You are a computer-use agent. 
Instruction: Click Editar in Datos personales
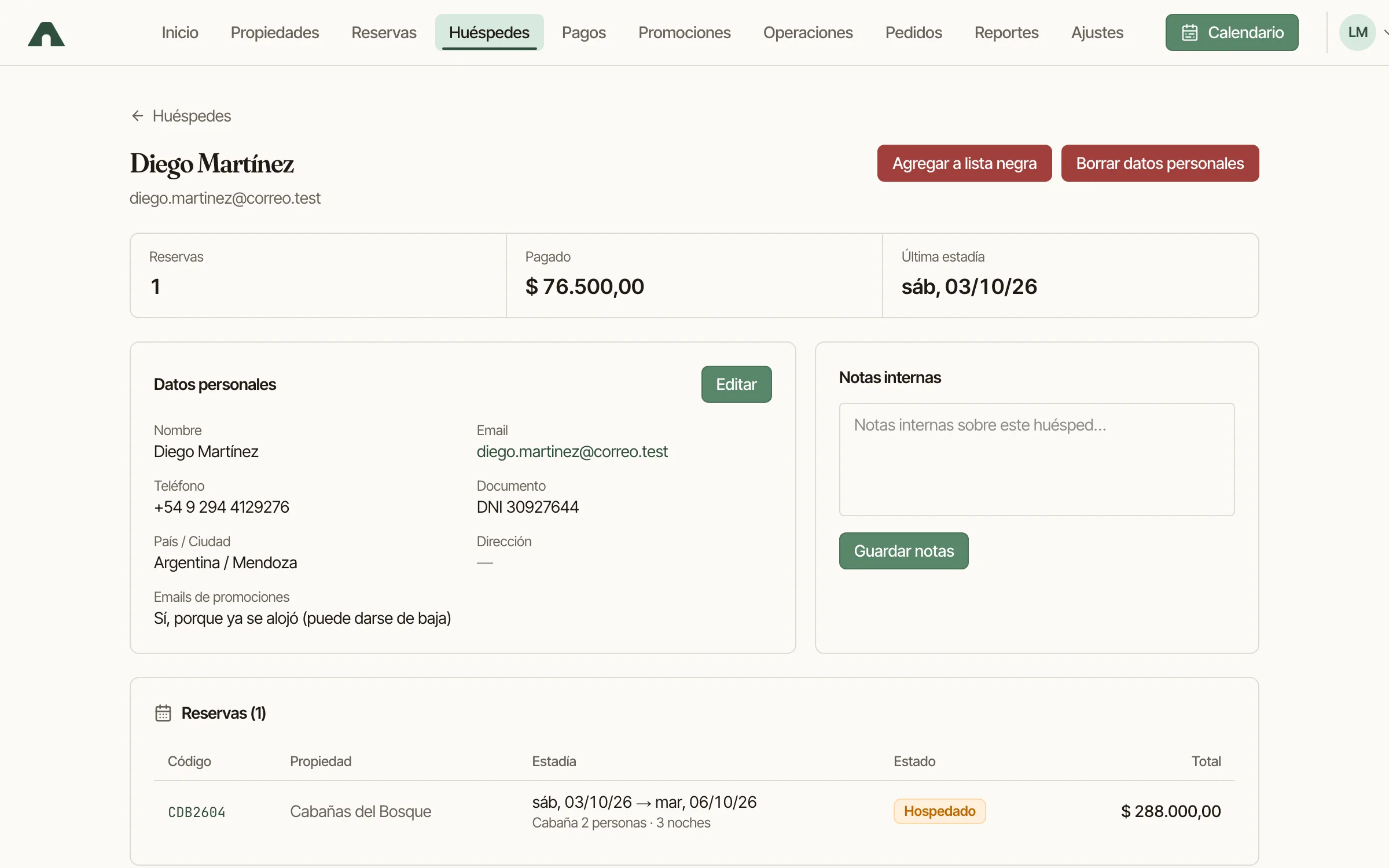(x=736, y=384)
